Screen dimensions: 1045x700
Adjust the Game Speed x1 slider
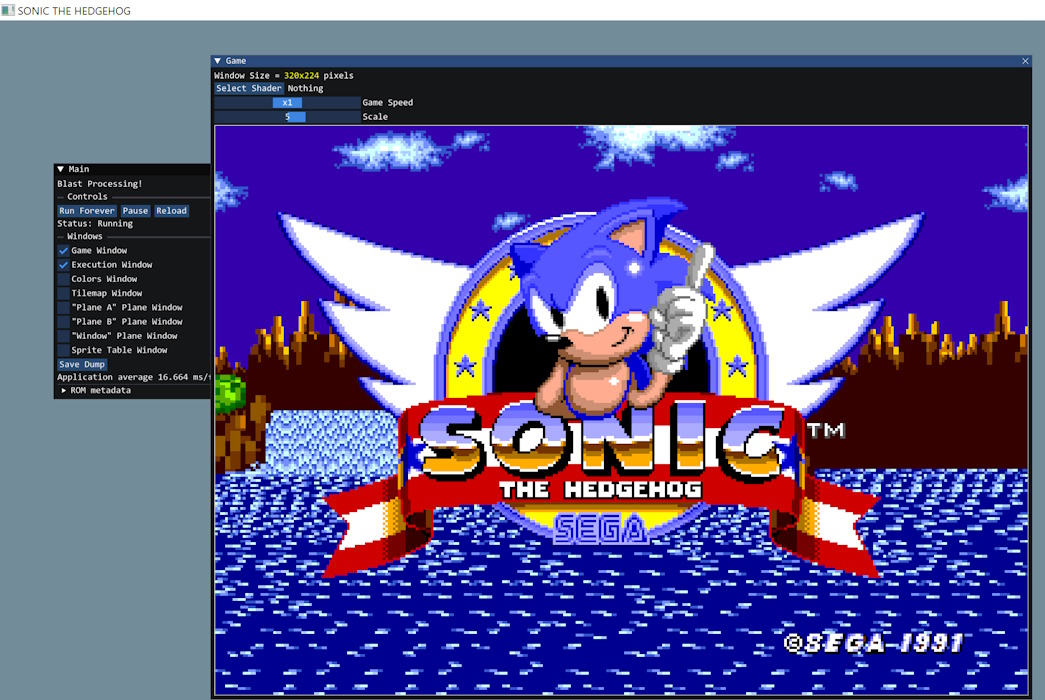(x=287, y=102)
